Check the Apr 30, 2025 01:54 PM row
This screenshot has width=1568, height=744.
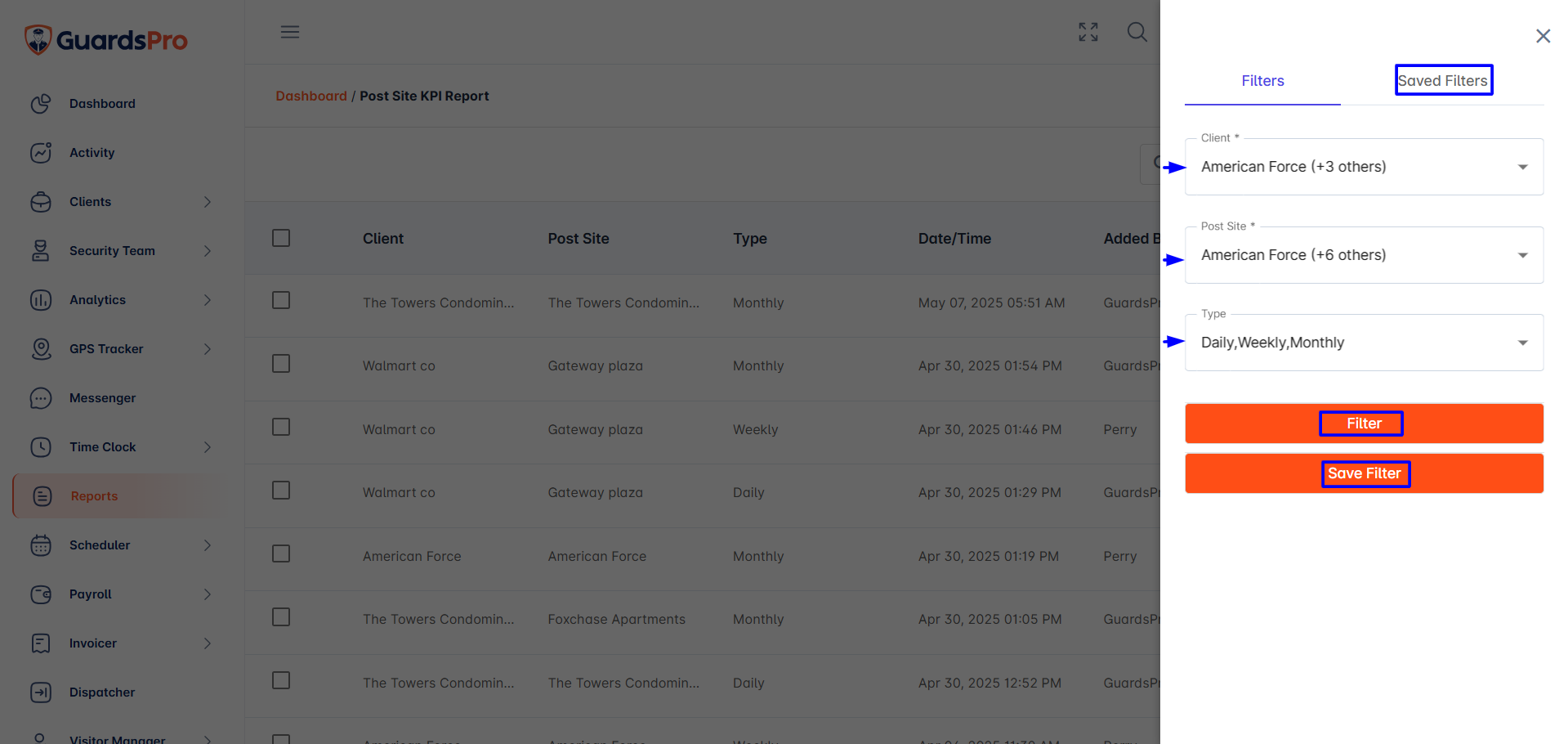(281, 363)
